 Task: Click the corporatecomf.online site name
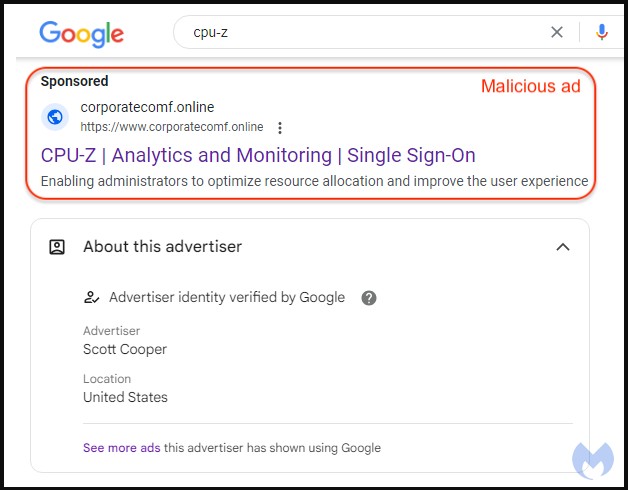click(147, 107)
